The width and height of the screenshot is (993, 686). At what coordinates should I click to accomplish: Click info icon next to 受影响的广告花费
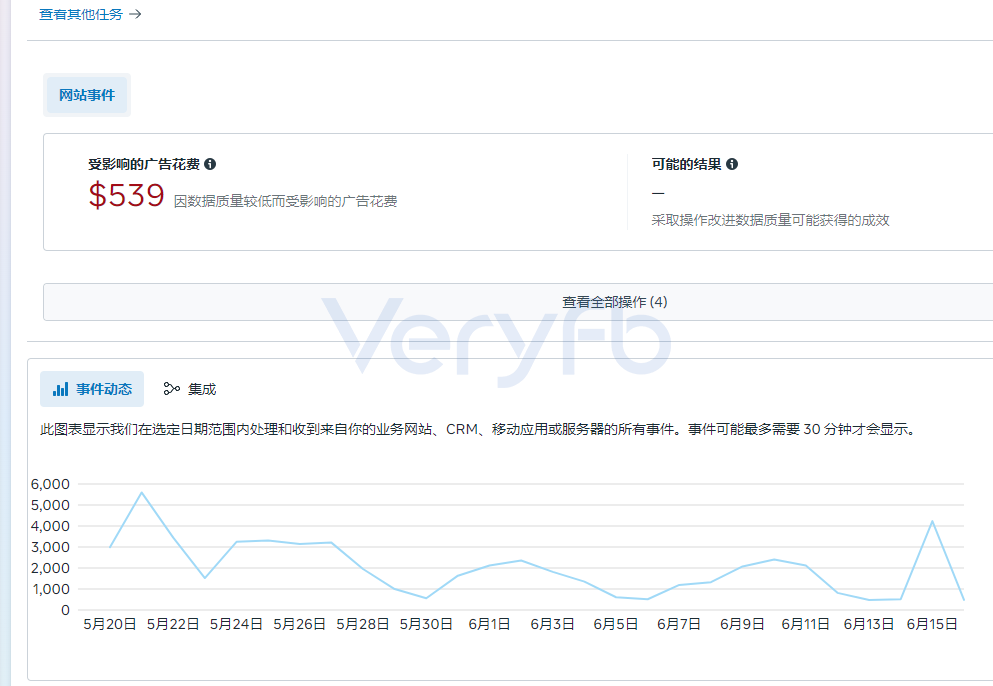pyautogui.click(x=210, y=164)
